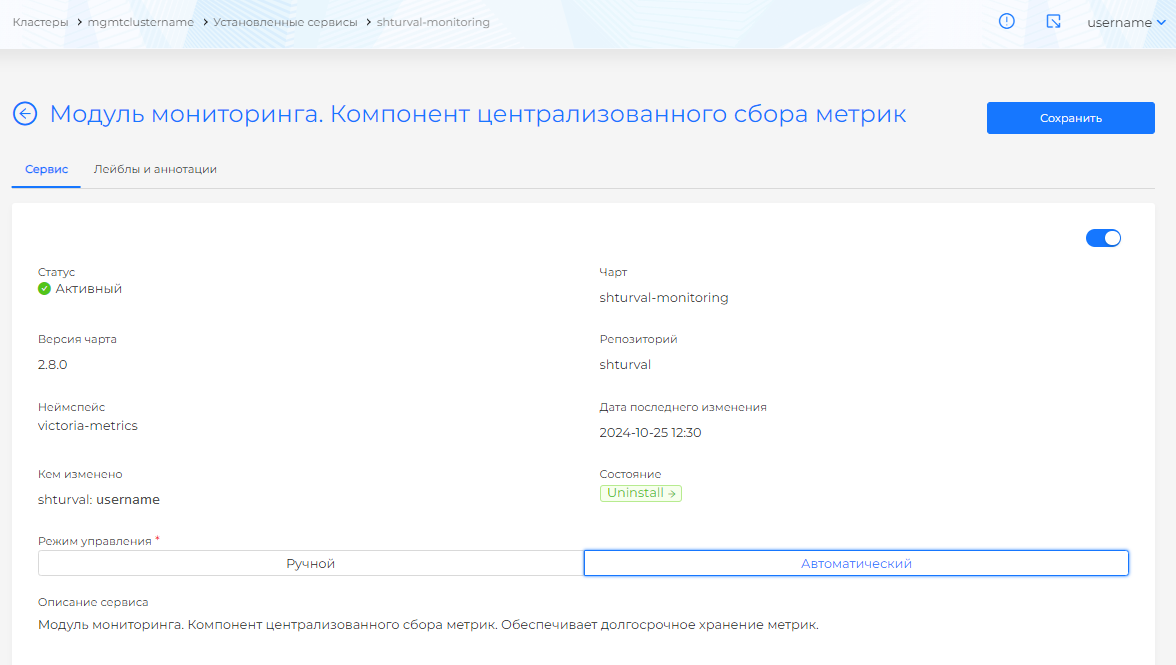Click the back arrow icon beside the title
The image size is (1176, 665).
[x=25, y=114]
